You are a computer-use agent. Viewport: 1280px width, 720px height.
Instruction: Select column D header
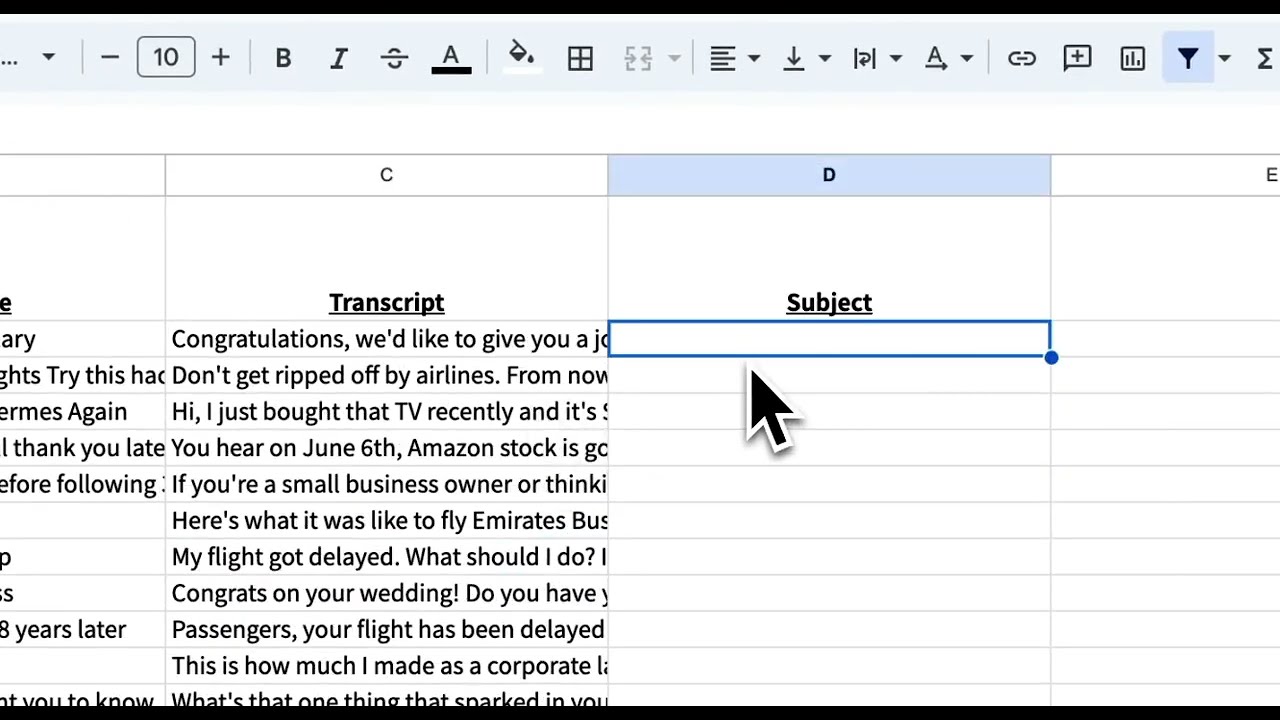[829, 175]
